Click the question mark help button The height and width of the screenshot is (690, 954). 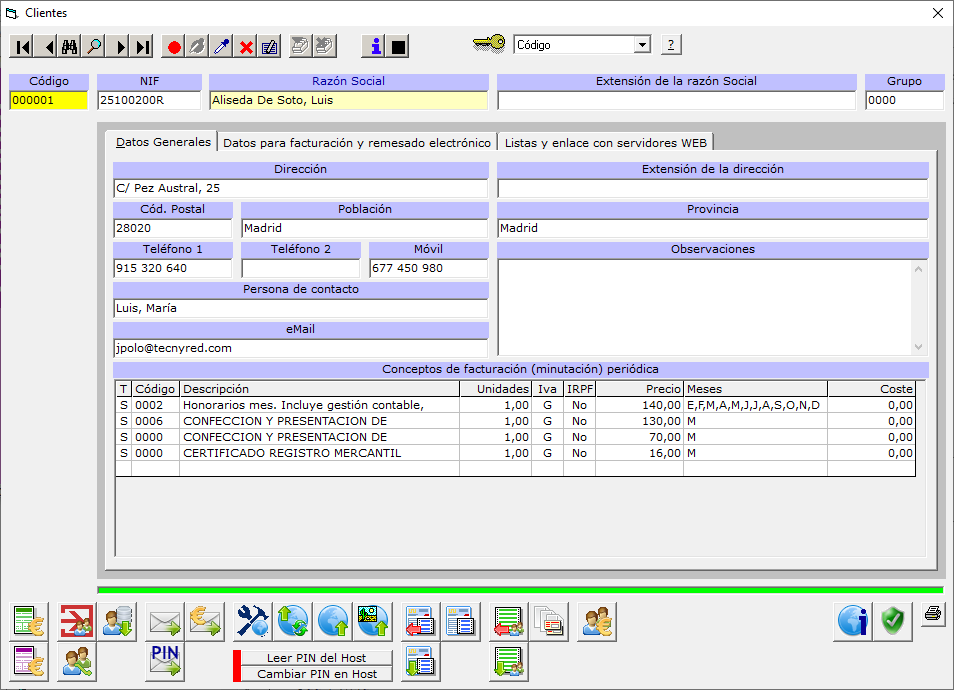671,45
